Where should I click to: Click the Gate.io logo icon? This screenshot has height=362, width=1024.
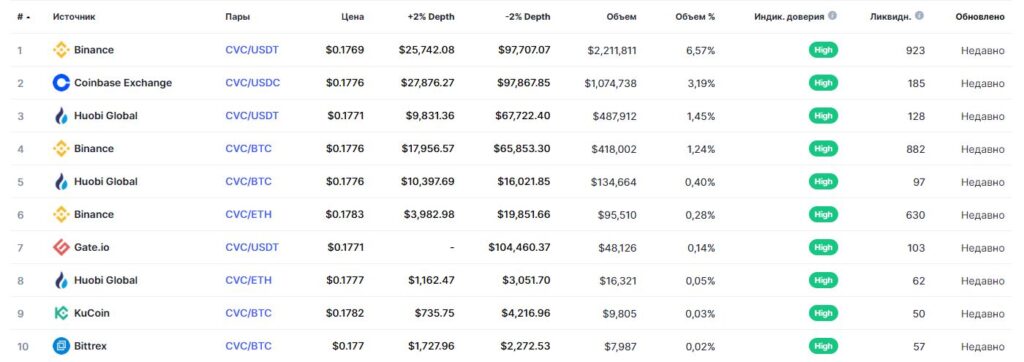[x=61, y=248]
